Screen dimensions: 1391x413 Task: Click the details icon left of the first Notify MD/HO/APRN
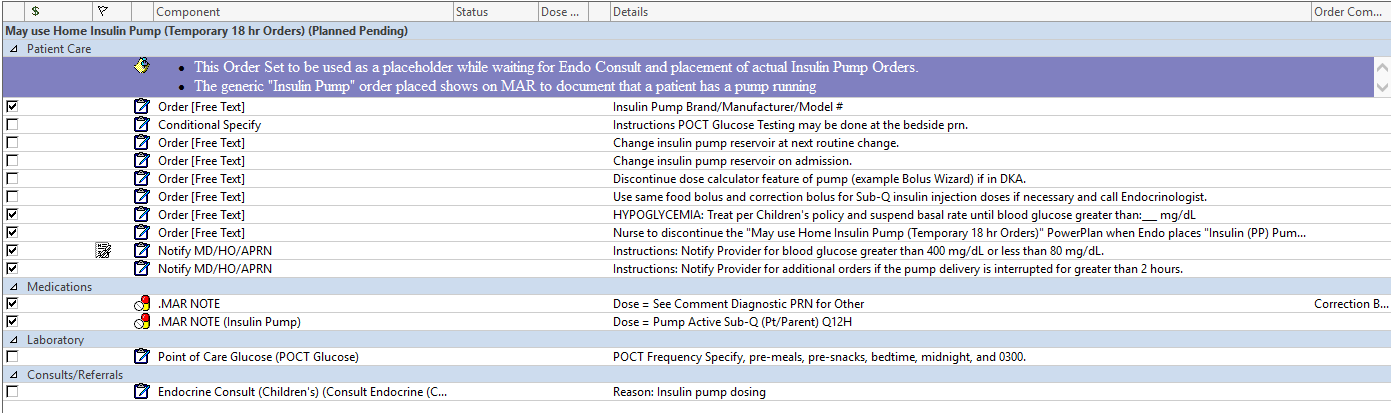[x=103, y=251]
